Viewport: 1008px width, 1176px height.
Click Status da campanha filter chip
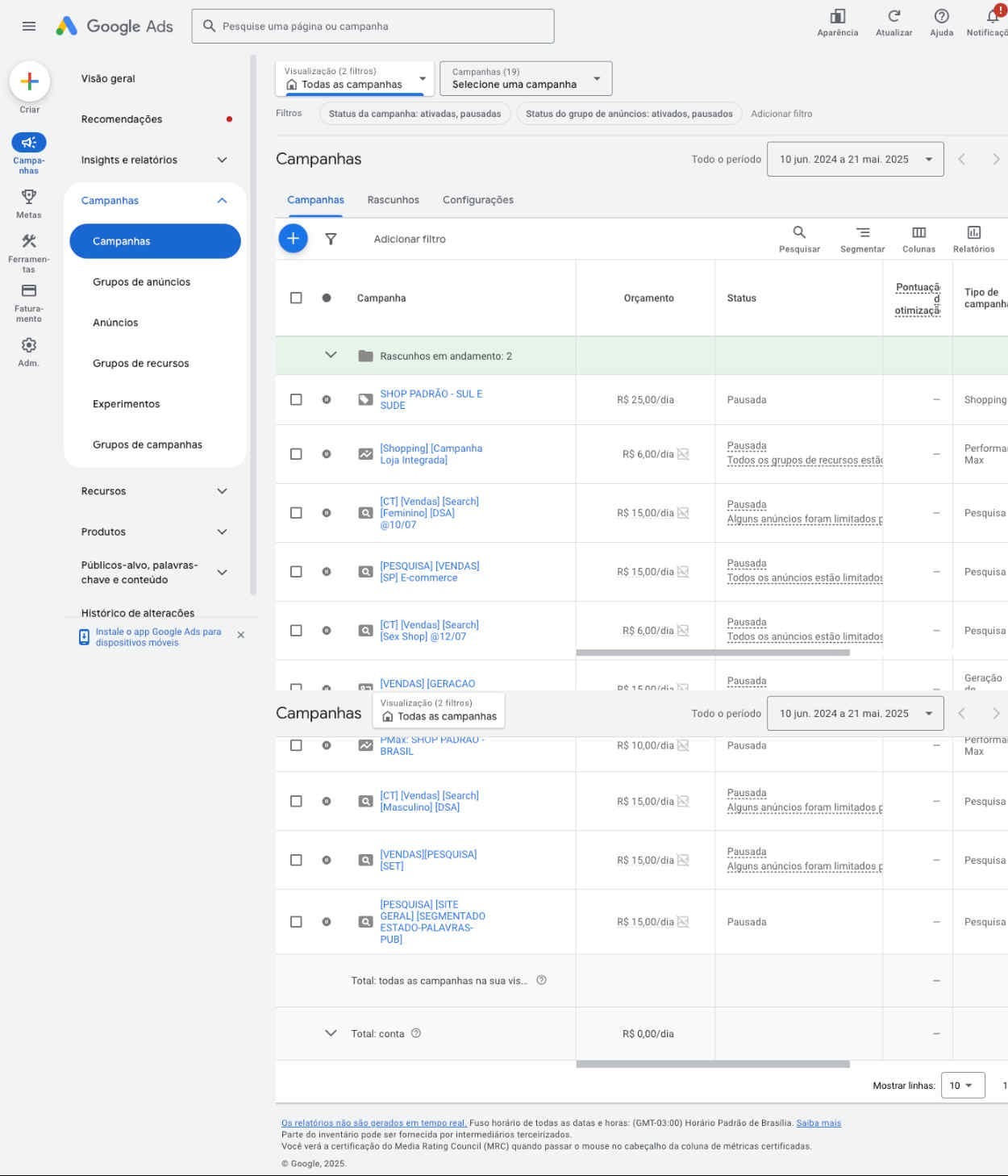click(x=415, y=114)
